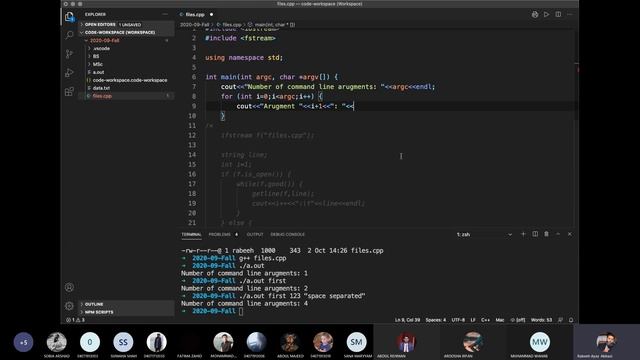
Task: Change the C++ language mode
Action: click(x=485, y=320)
